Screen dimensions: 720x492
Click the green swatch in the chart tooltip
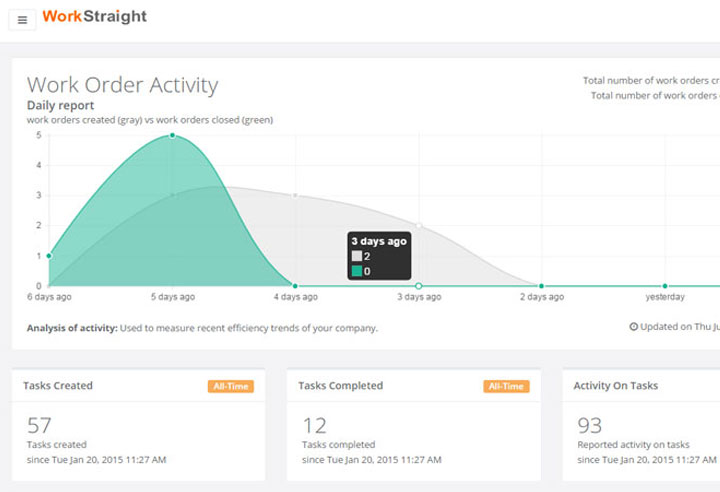point(357,271)
